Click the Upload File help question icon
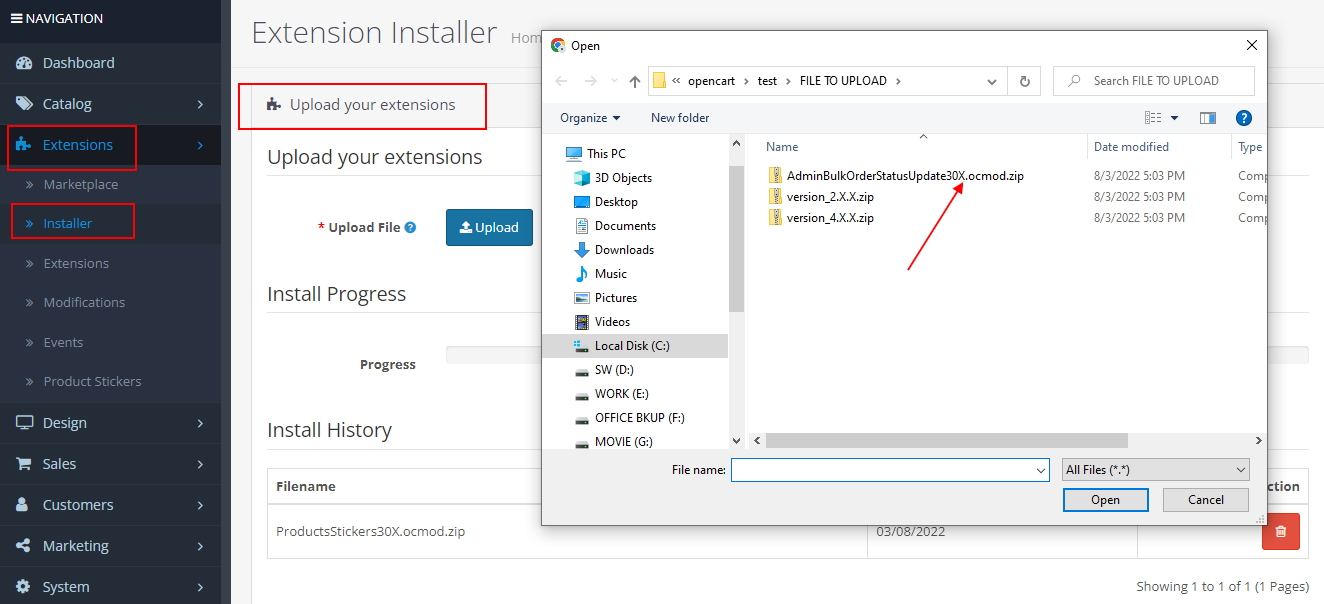The width and height of the screenshot is (1324, 604). click(410, 228)
